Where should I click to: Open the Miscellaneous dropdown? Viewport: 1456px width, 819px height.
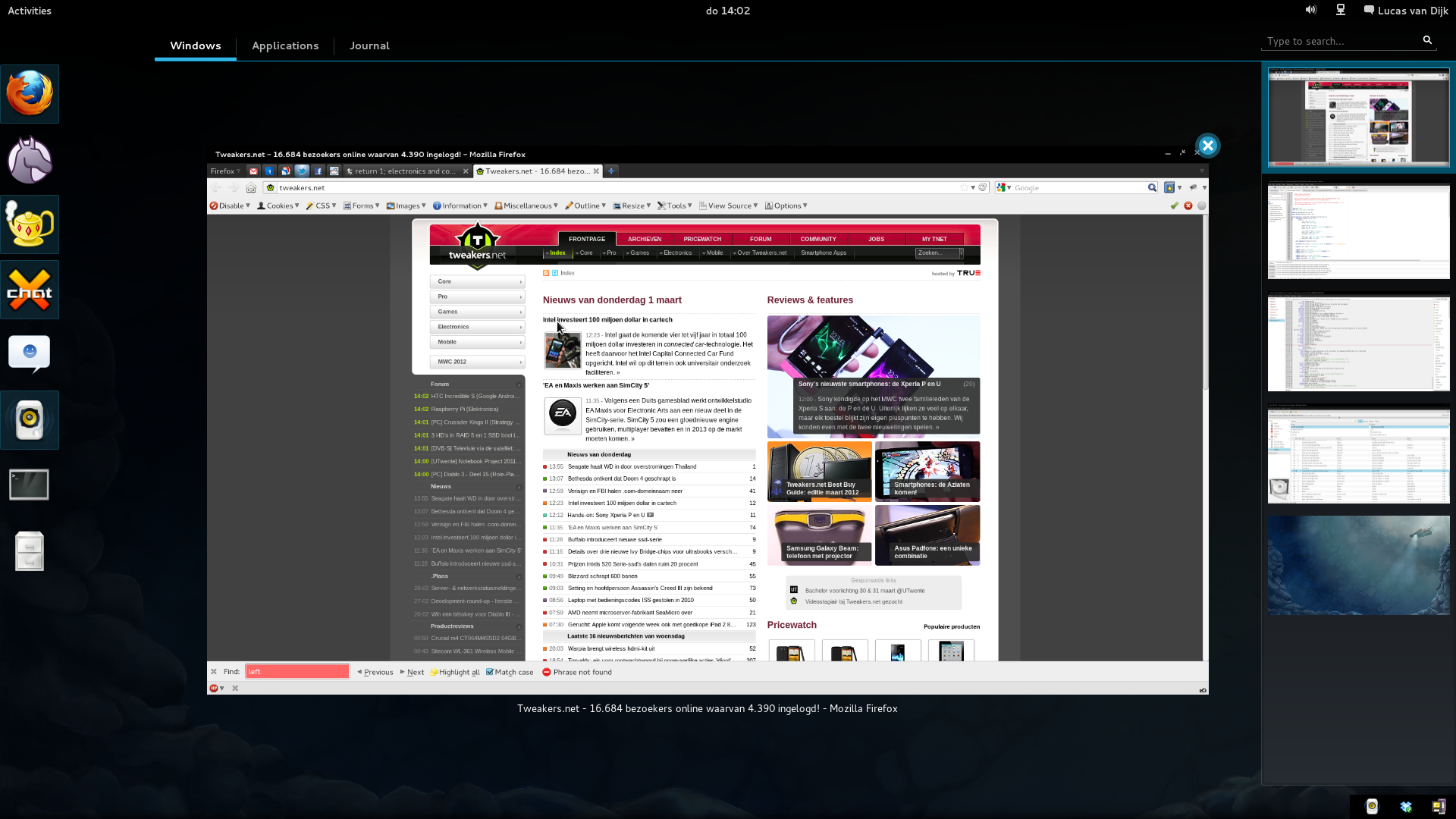[x=526, y=206]
